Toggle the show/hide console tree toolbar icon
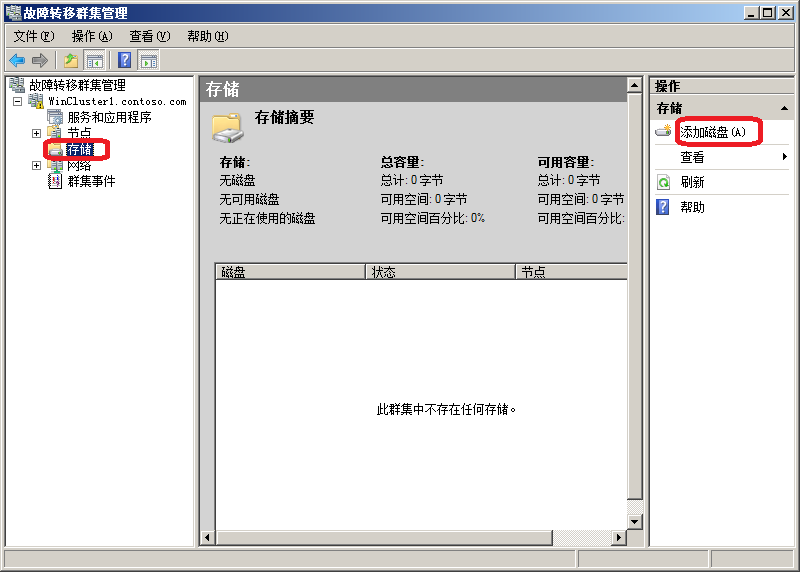 point(94,60)
